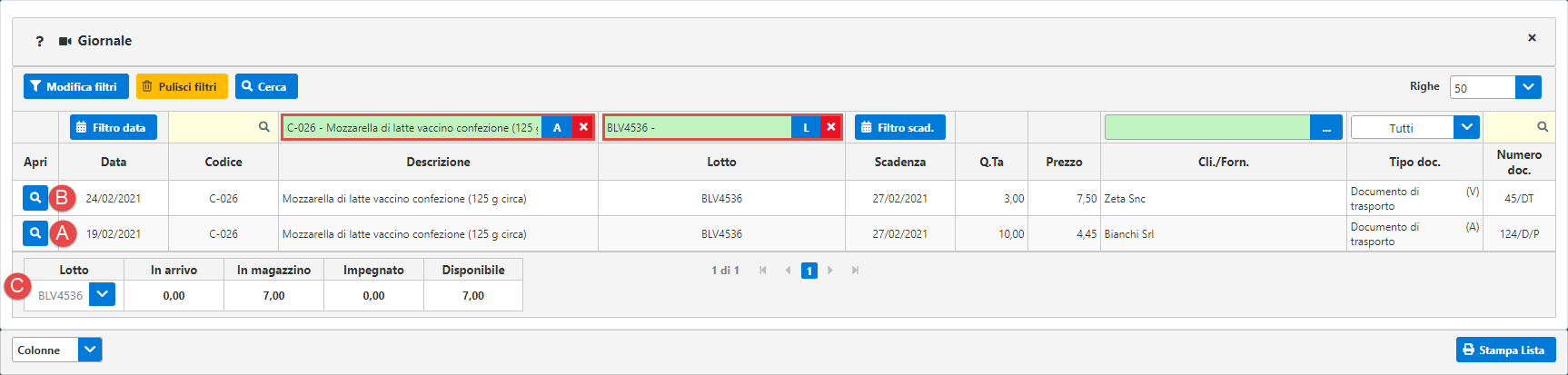This screenshot has height=375, width=1568.
Task: Select page 1 in the pagination
Action: coord(809,271)
